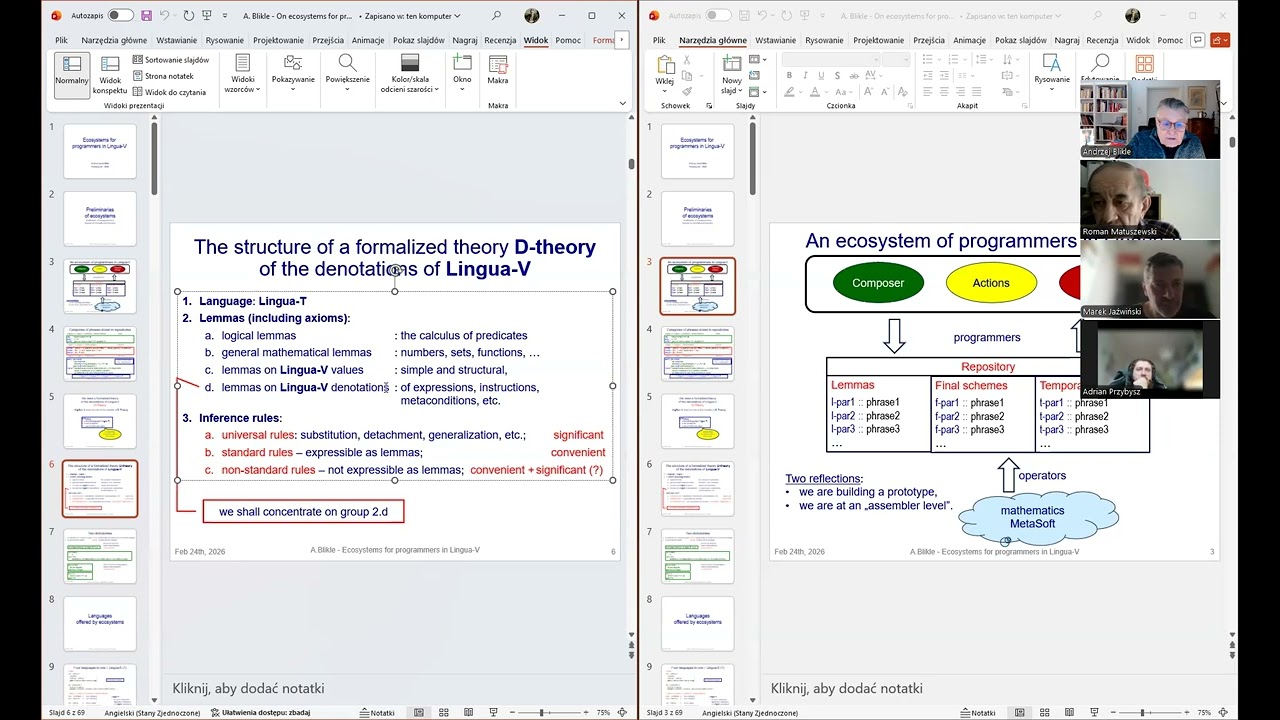Open comments icon in right window
1280x720 pixels.
[1200, 40]
